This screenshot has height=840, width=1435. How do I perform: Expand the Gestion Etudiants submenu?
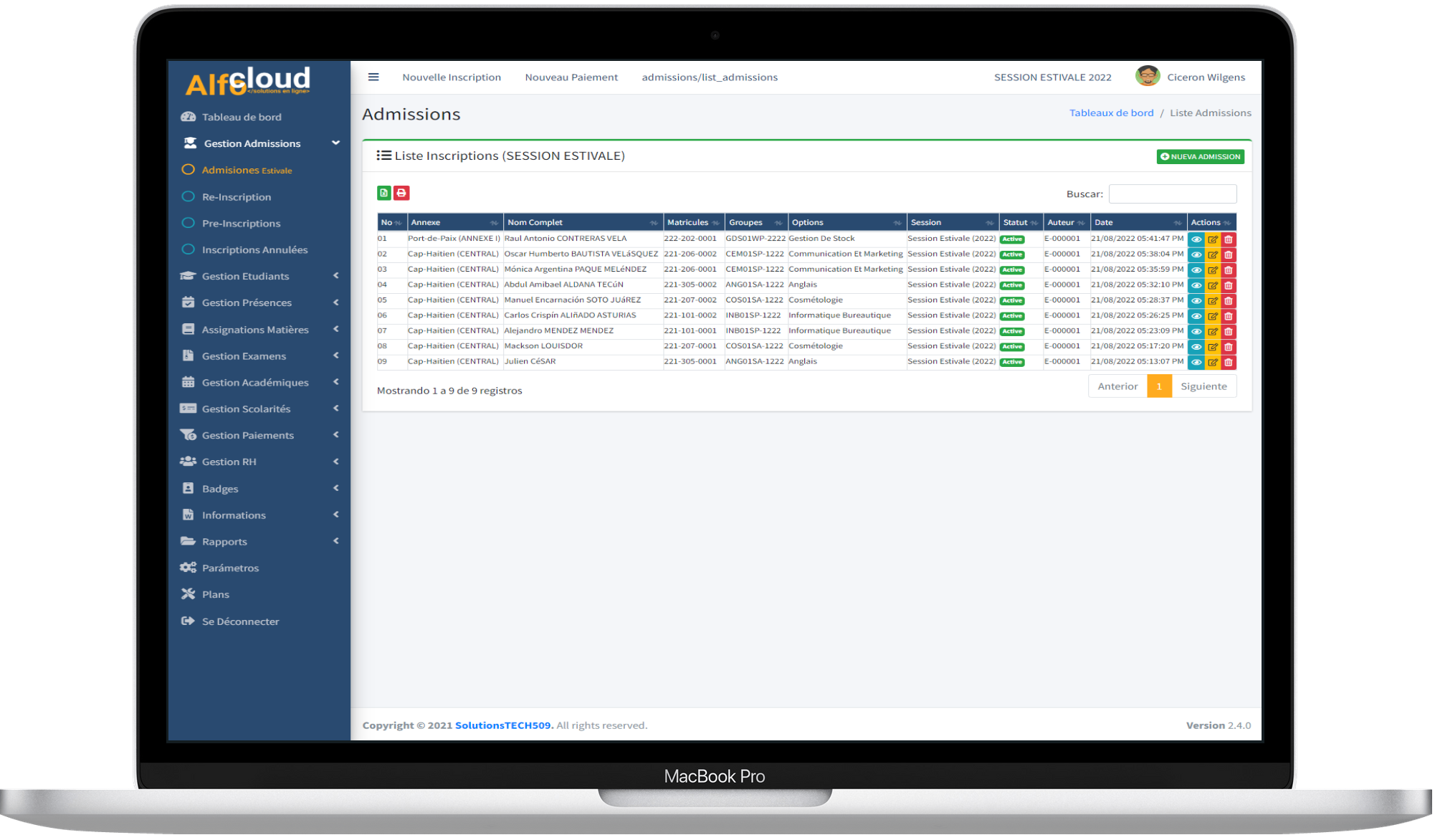[x=246, y=276]
